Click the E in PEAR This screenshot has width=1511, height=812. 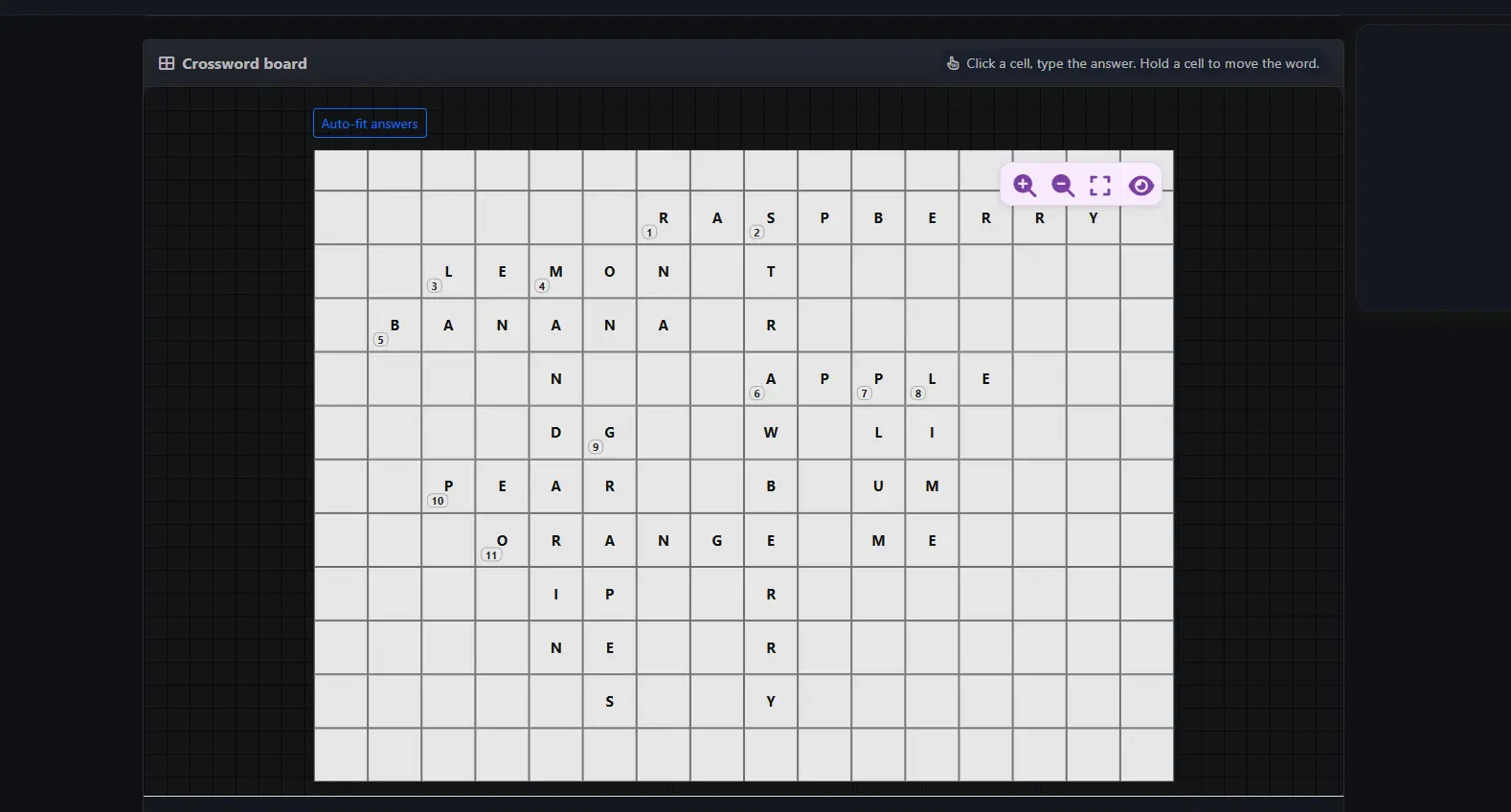pos(502,485)
